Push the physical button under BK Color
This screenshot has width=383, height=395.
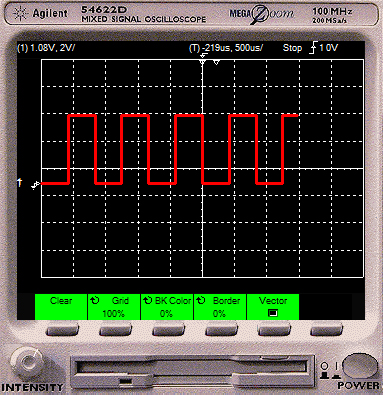click(x=168, y=331)
